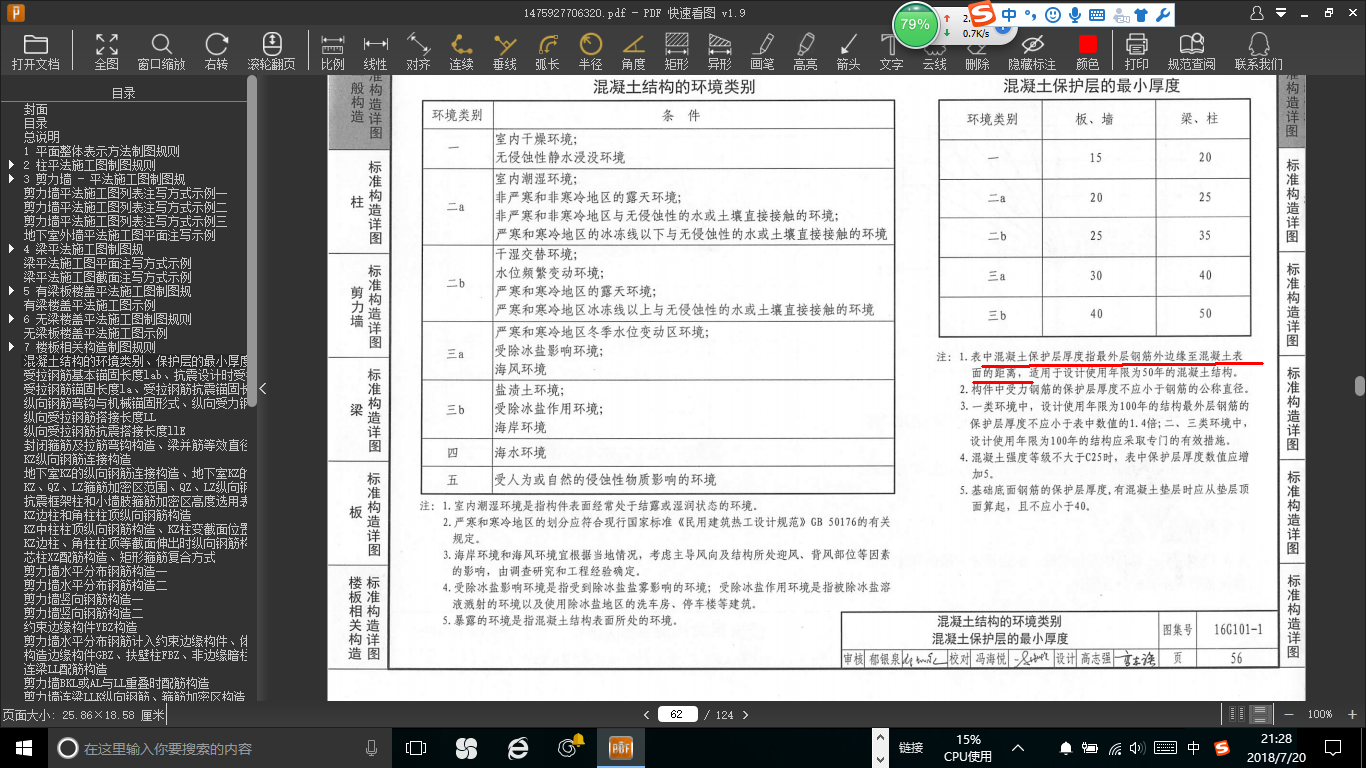Open 联系我们 contact us
The height and width of the screenshot is (768, 1366).
1258,51
